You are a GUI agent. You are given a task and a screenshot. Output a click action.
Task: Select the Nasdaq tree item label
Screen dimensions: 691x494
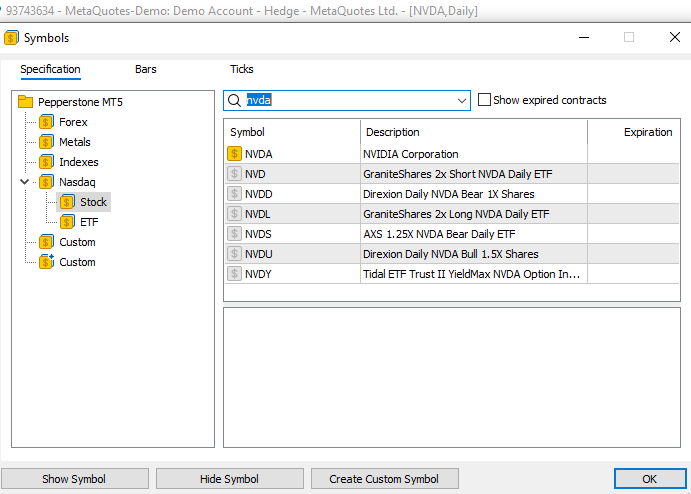tap(77, 182)
